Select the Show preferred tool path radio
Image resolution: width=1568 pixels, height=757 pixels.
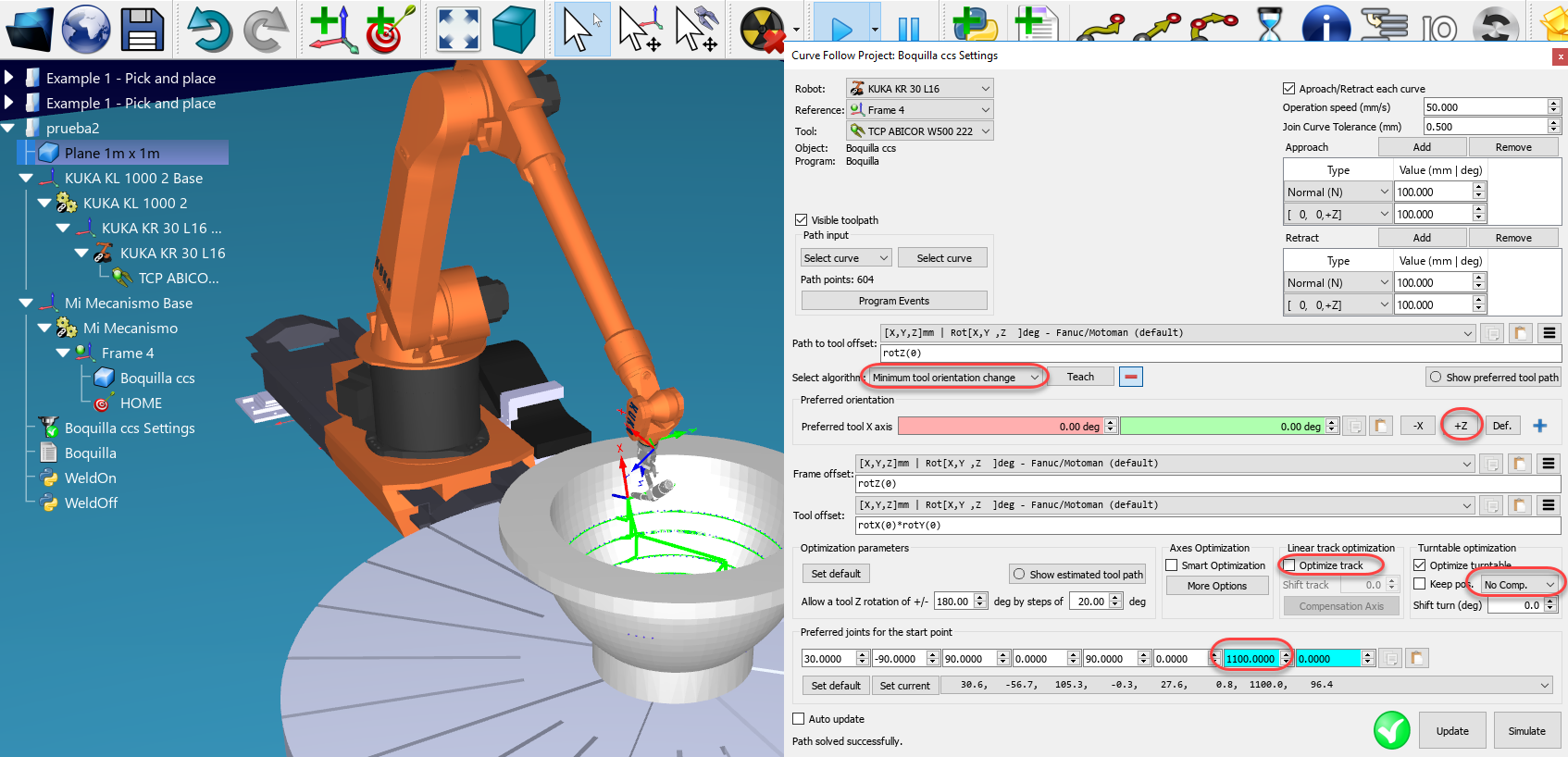click(x=1436, y=378)
